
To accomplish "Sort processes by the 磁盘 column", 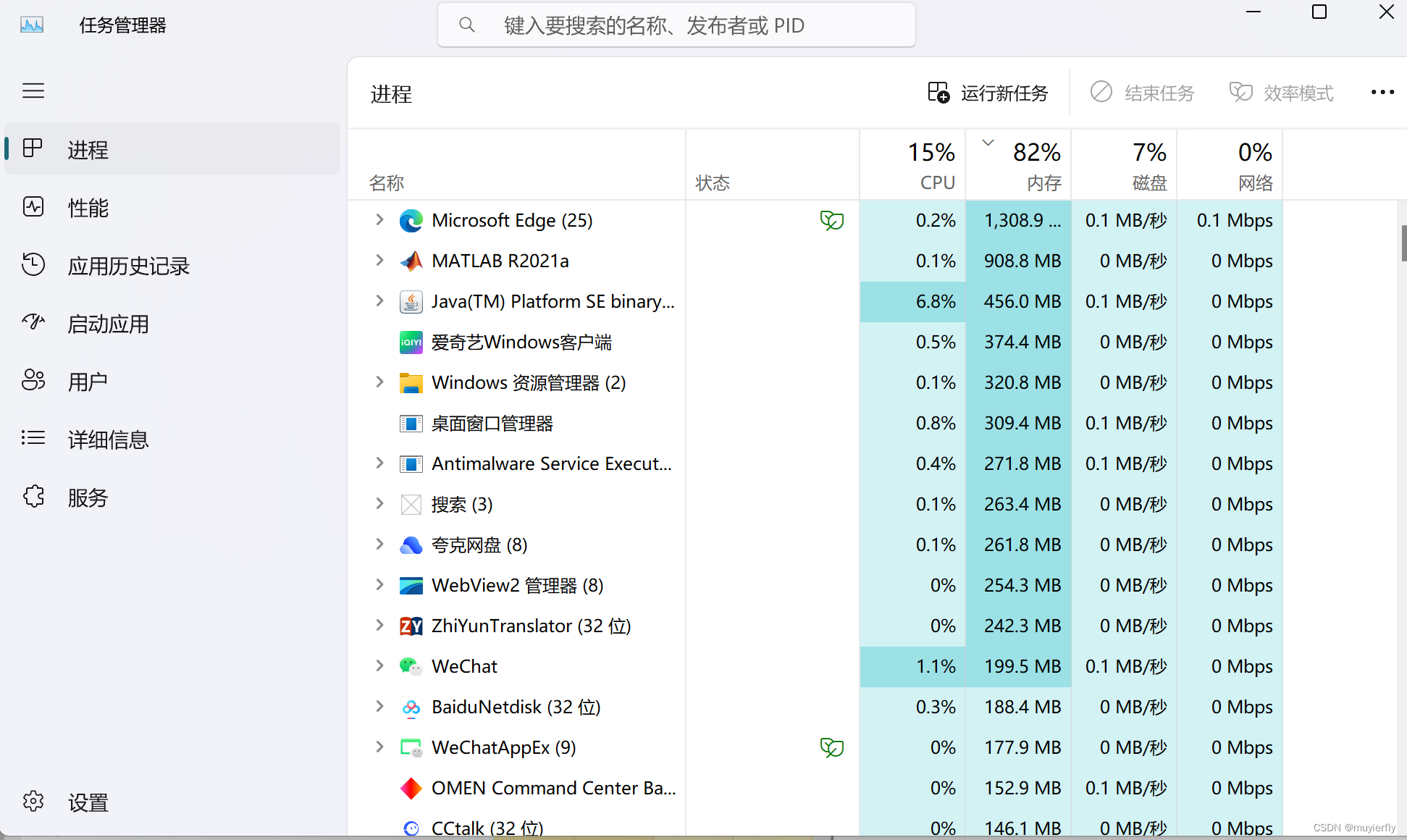I will click(1124, 164).
